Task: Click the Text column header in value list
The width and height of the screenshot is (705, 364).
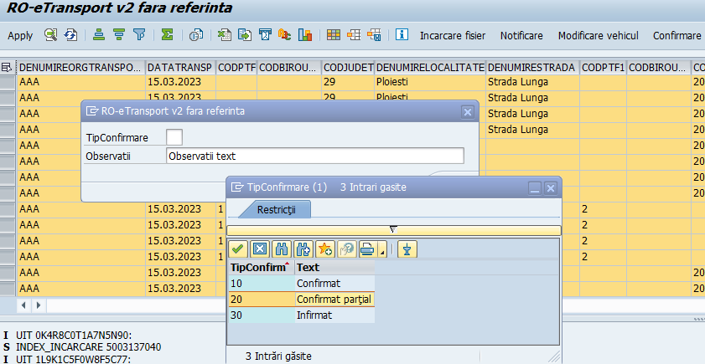Action: (335, 268)
